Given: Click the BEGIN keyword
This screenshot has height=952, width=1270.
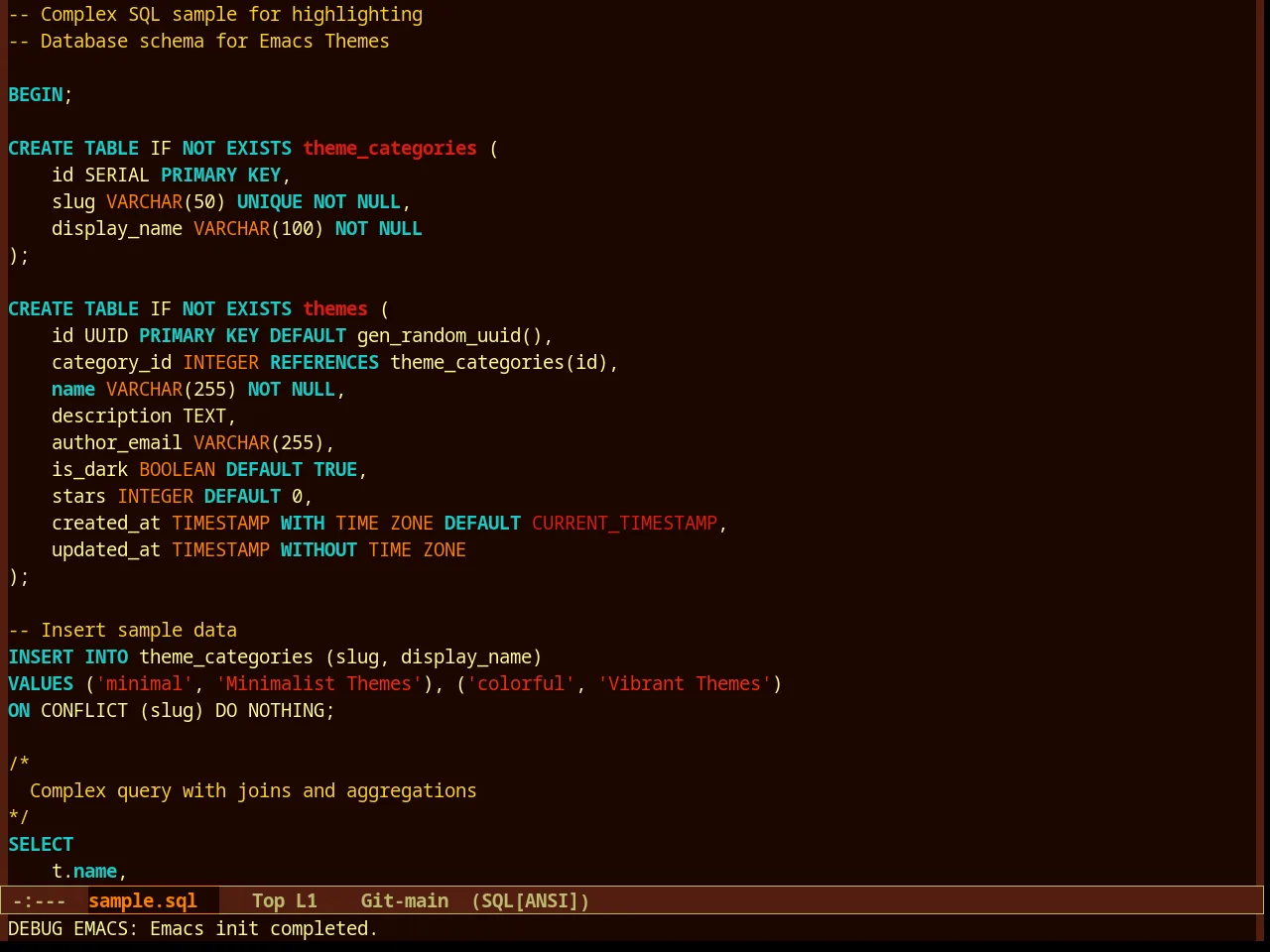Looking at the screenshot, I should 36,94.
